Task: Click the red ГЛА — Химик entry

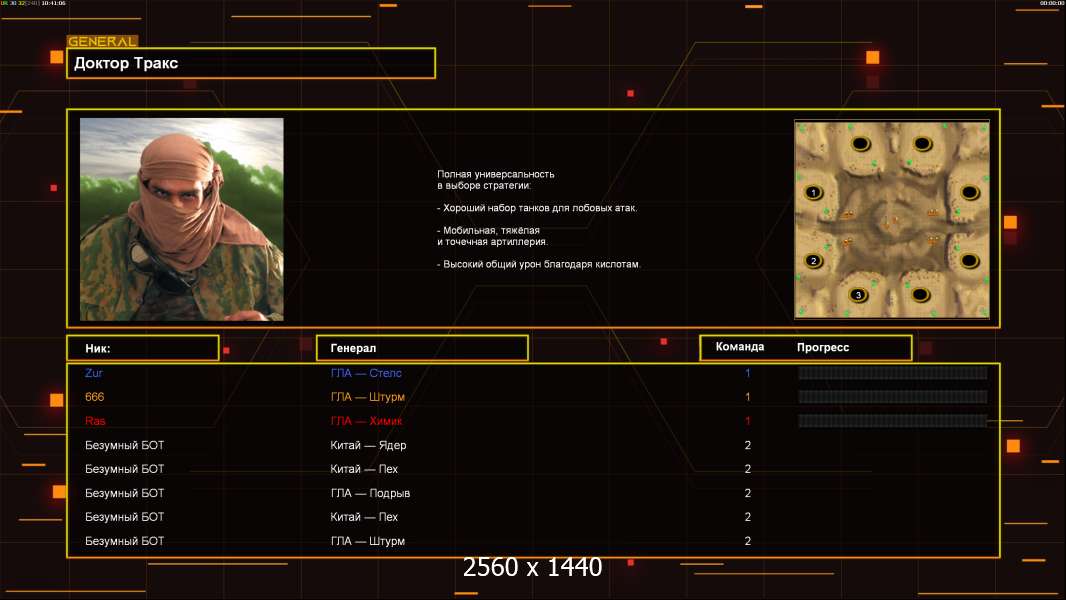Action: [366, 421]
